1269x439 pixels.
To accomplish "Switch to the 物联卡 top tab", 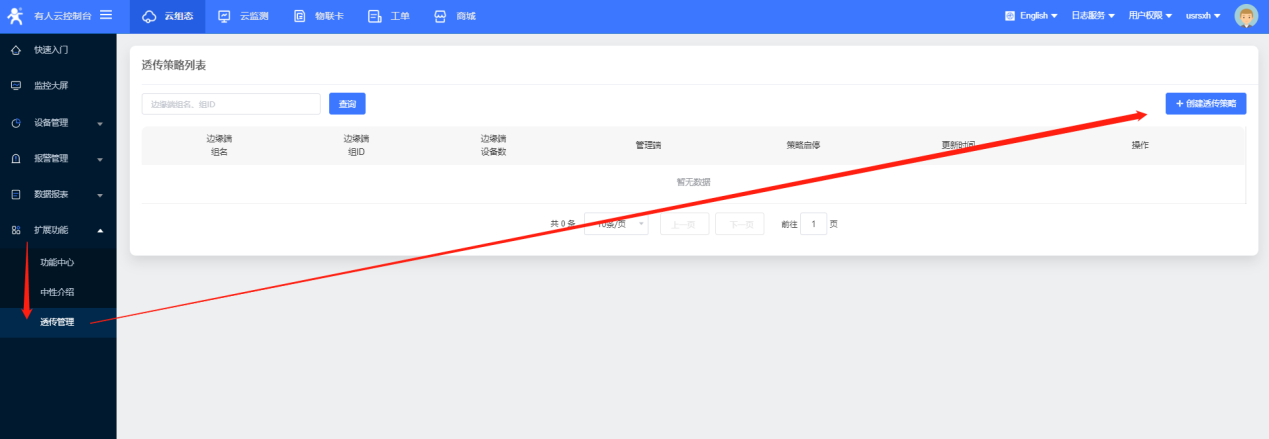I will click(x=319, y=16).
